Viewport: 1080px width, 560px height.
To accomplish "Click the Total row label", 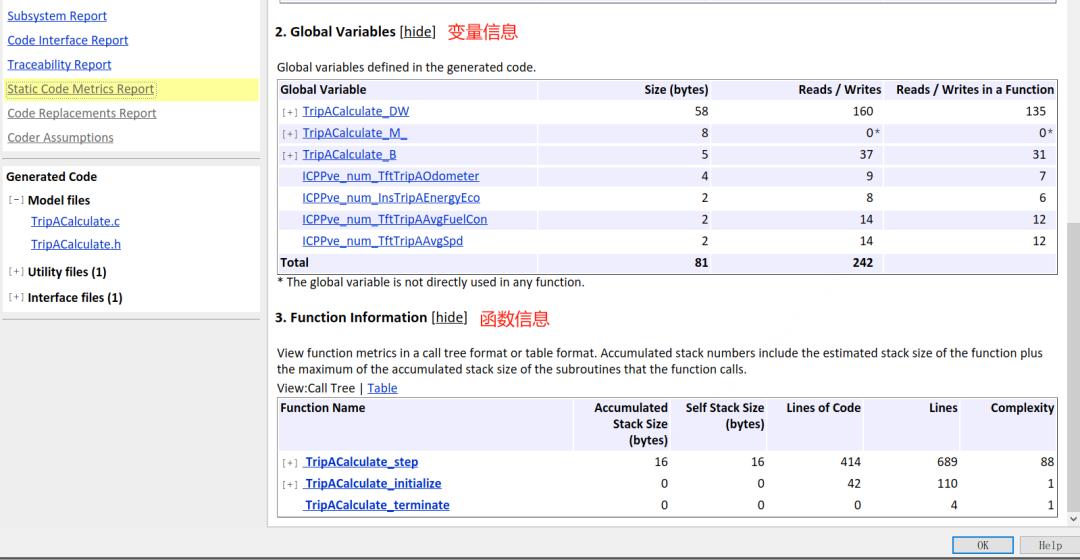I will [x=294, y=262].
